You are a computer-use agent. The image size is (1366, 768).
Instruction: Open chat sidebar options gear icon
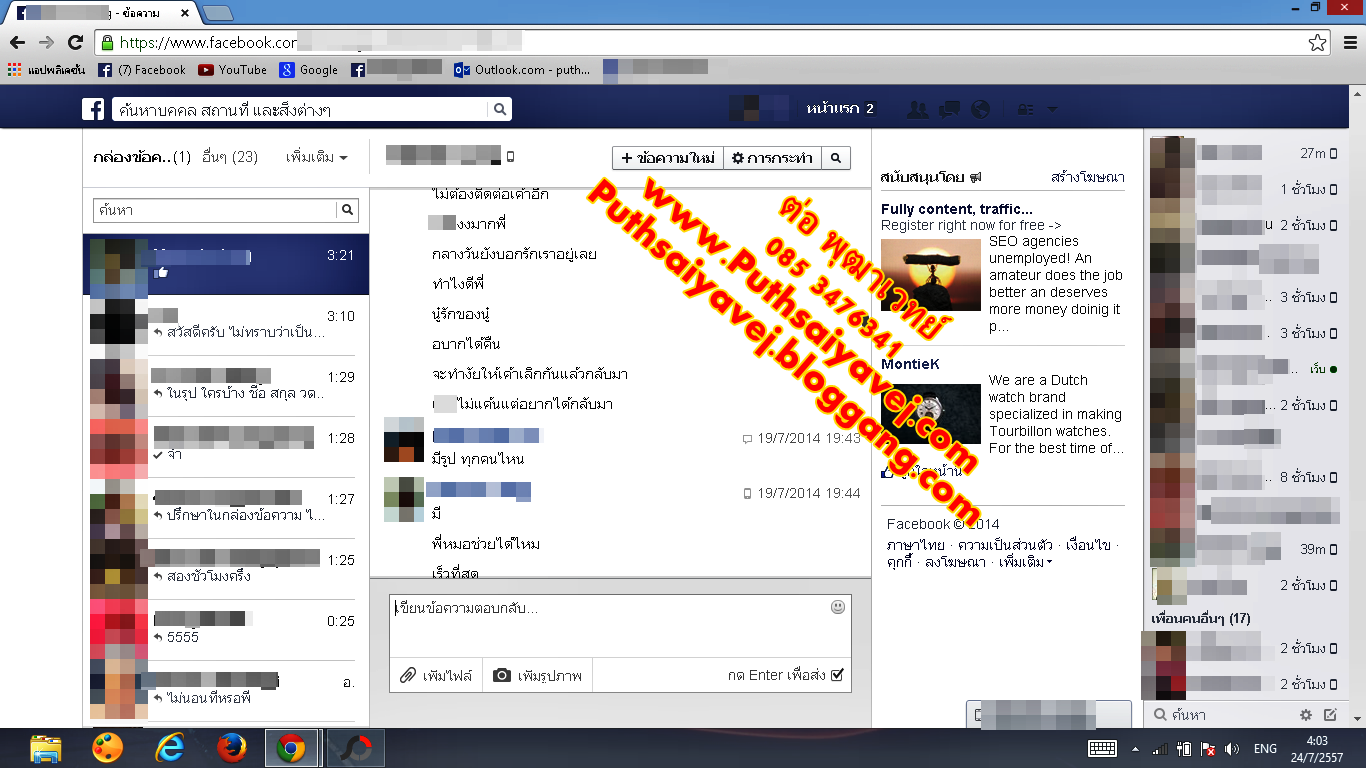coord(1306,715)
